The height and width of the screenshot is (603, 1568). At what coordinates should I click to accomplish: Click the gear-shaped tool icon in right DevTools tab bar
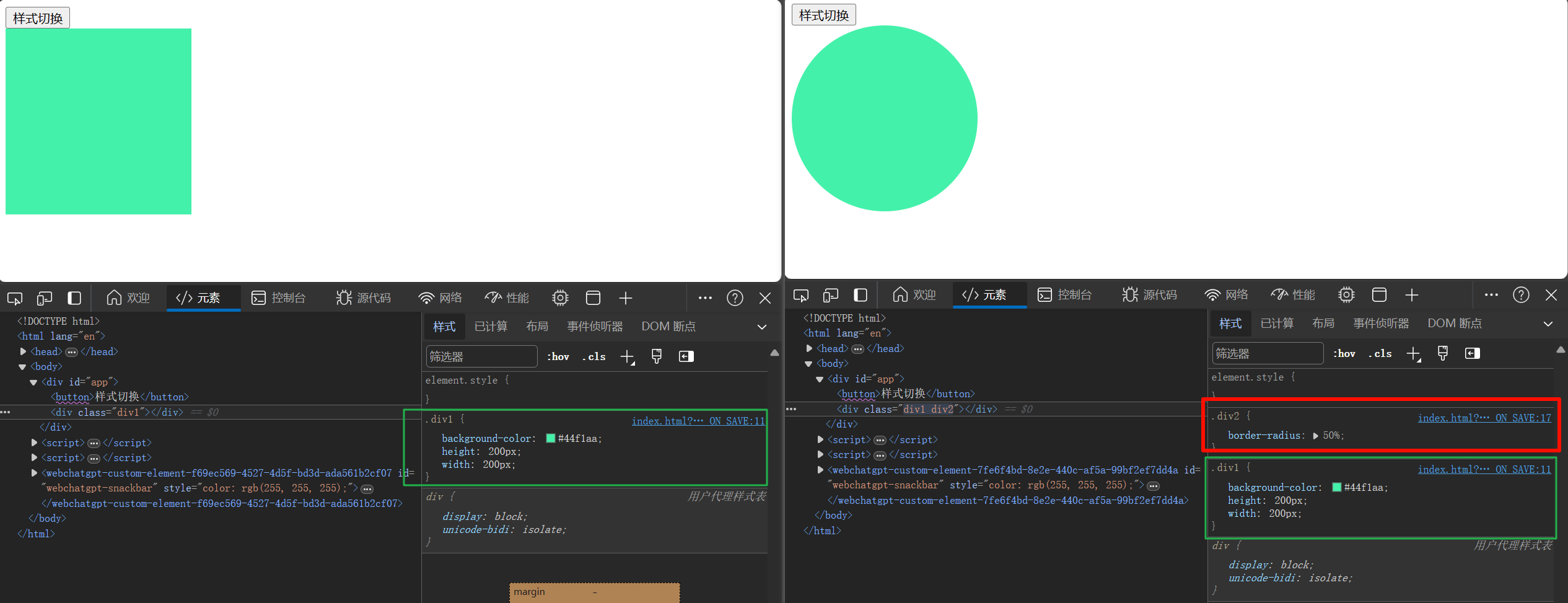click(x=1346, y=295)
